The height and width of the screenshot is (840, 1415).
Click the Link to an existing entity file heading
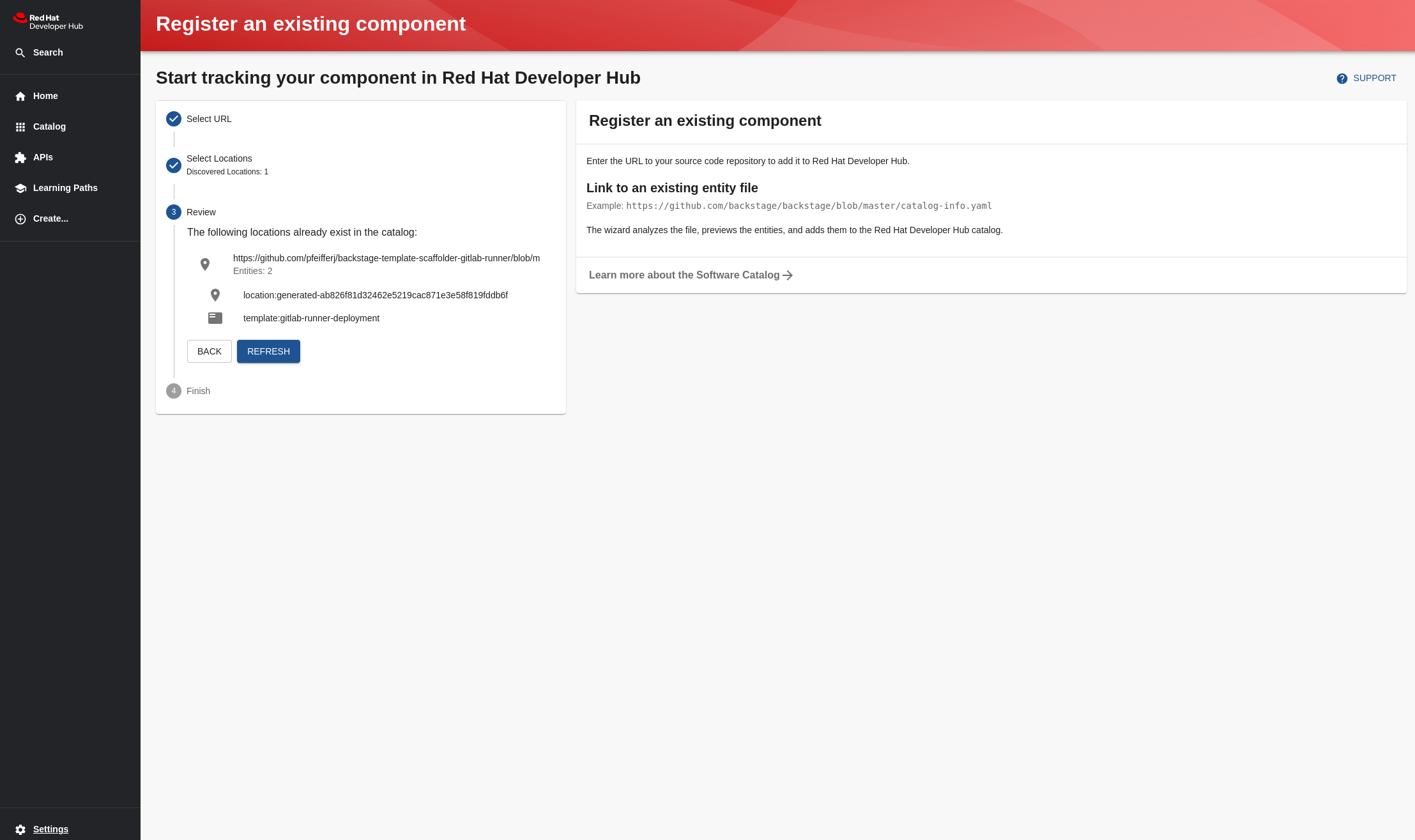(x=672, y=188)
